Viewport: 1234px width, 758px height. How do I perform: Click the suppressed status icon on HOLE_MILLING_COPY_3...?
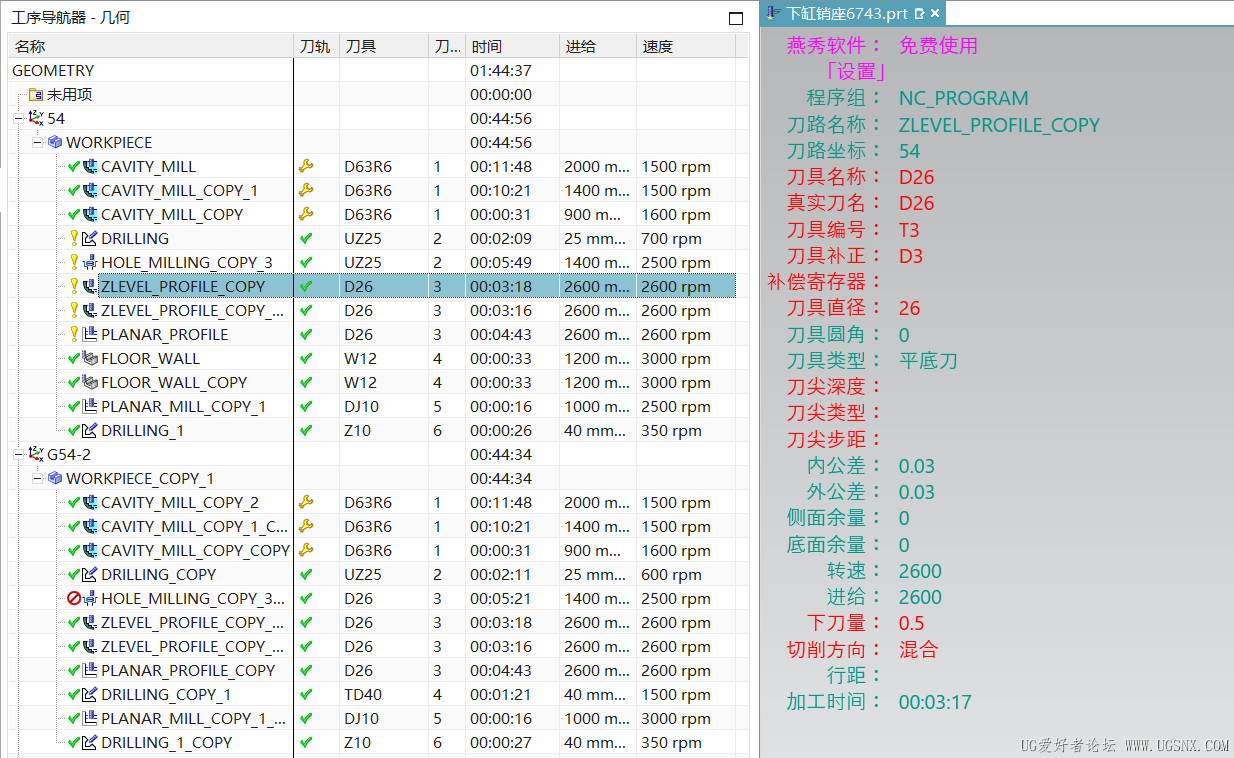click(x=74, y=599)
